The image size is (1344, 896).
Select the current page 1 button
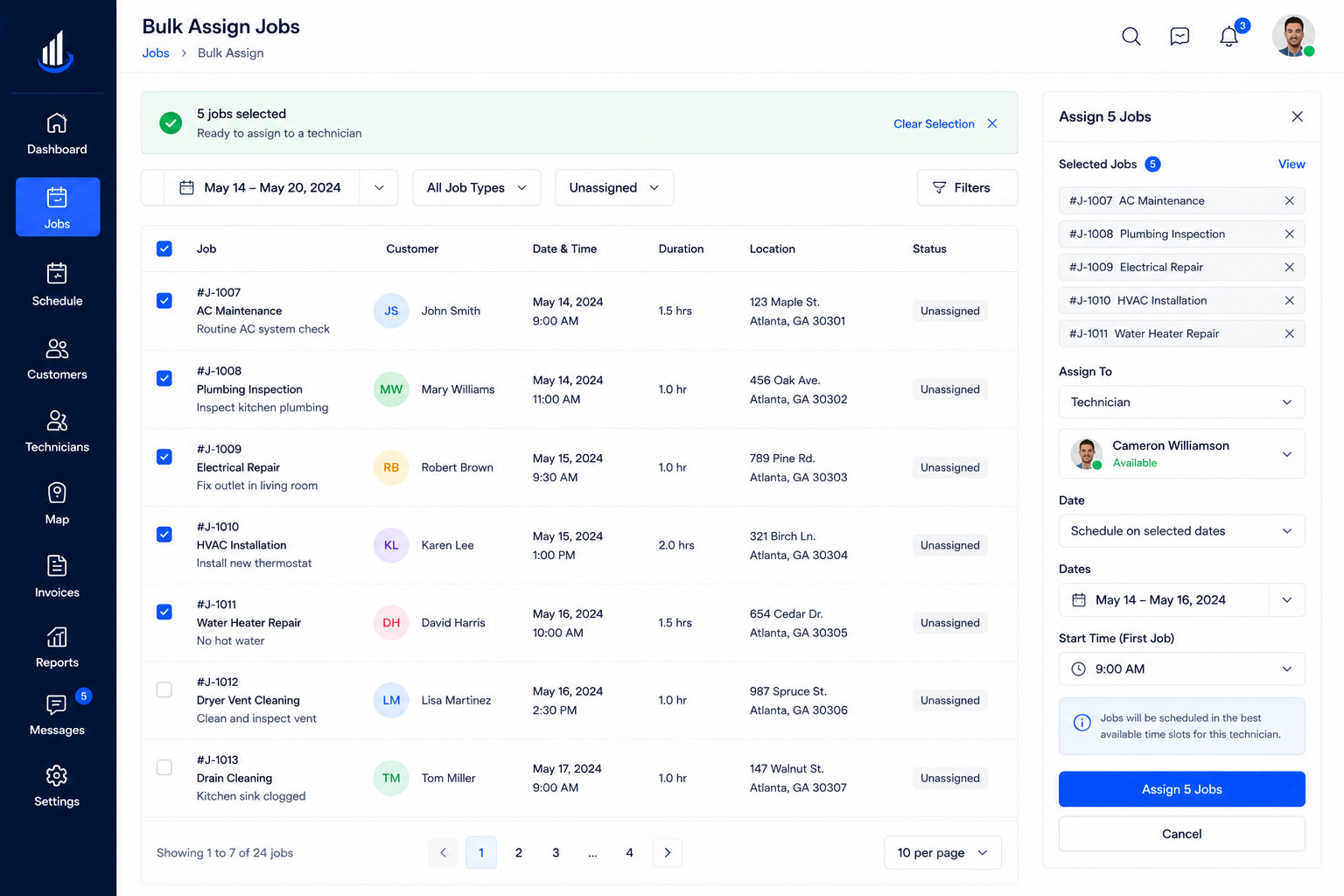[481, 852]
